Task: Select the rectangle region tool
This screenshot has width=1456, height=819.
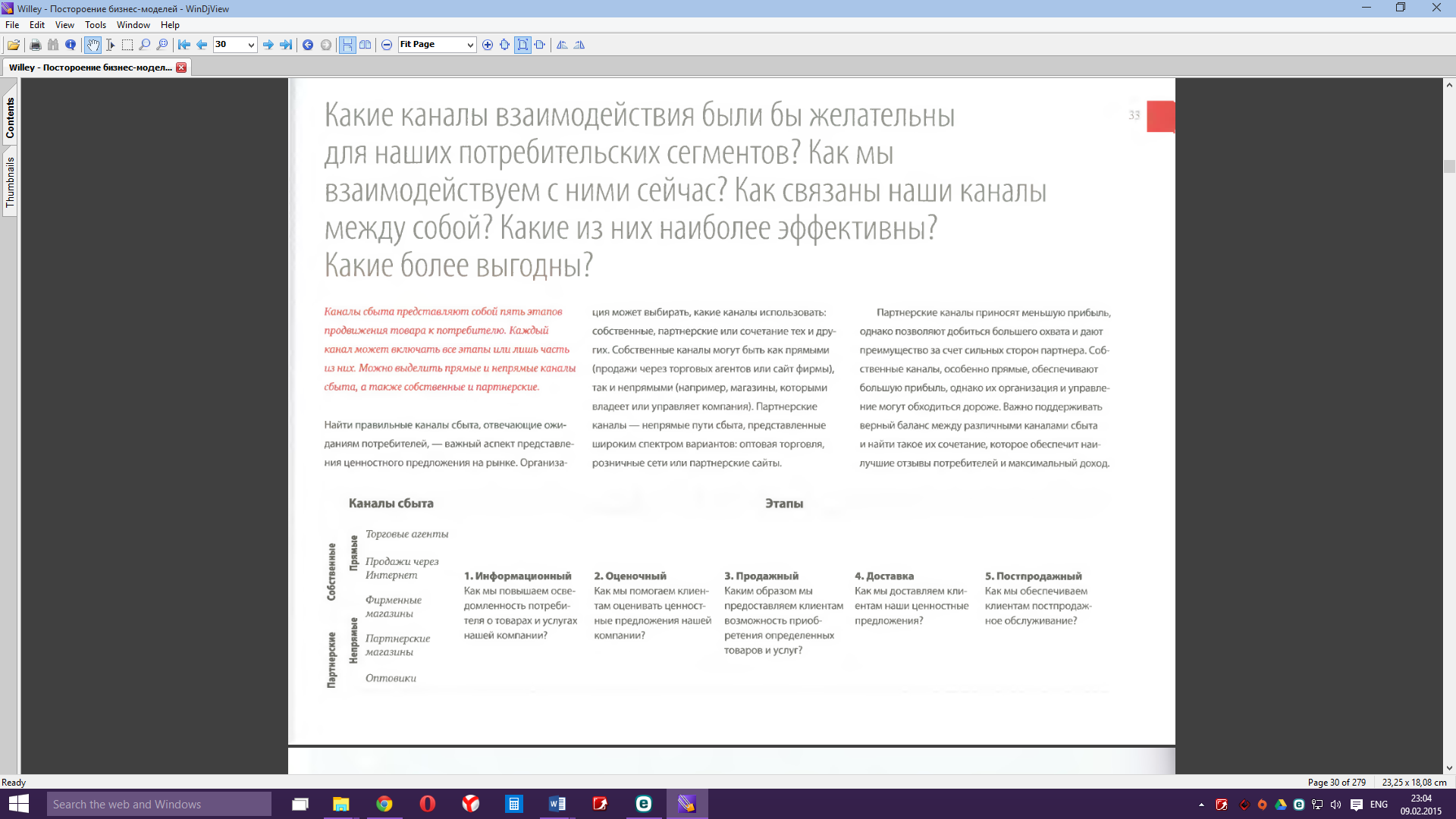Action: [x=127, y=45]
